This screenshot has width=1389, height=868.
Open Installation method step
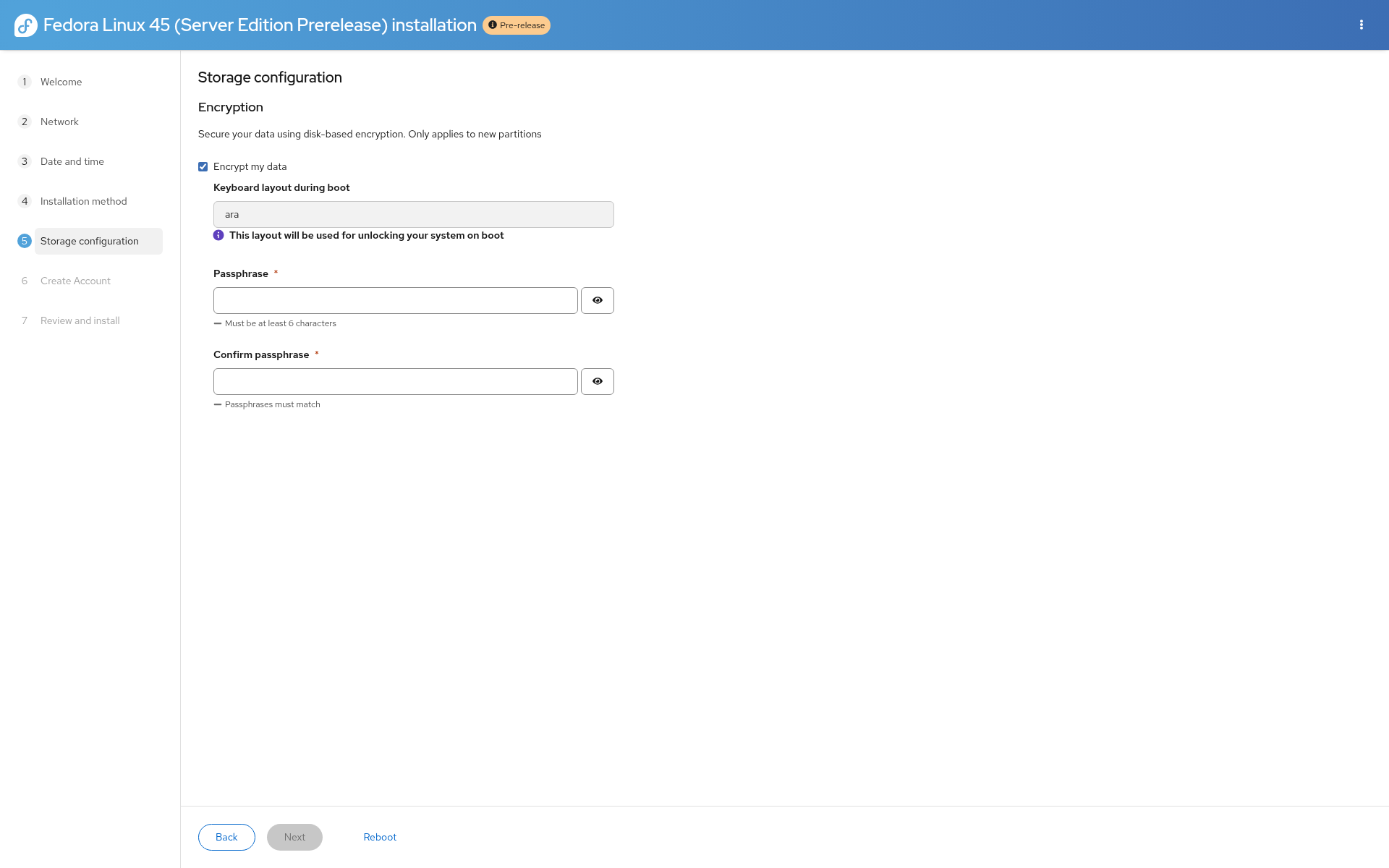pyautogui.click(x=84, y=201)
